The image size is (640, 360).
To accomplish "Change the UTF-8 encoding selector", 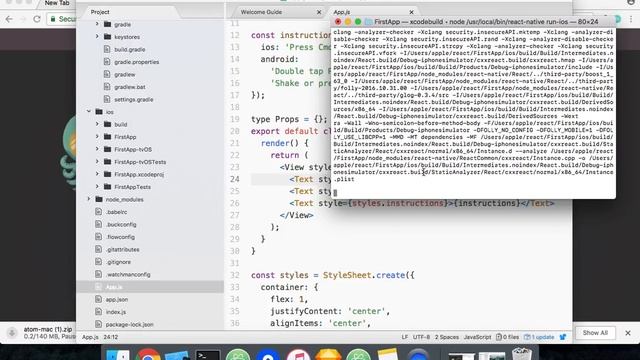I will [421, 337].
